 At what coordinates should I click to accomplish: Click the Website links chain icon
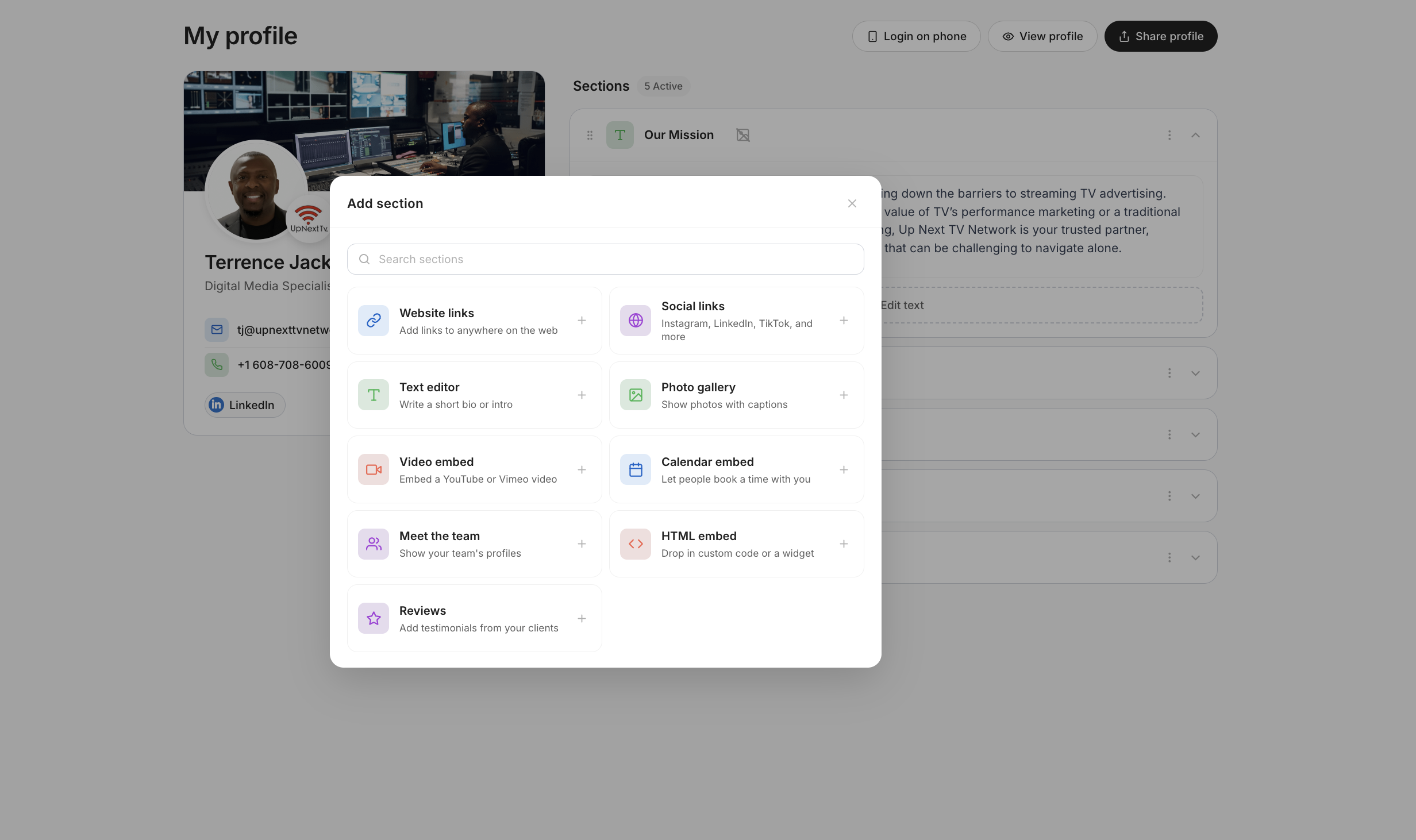(374, 321)
